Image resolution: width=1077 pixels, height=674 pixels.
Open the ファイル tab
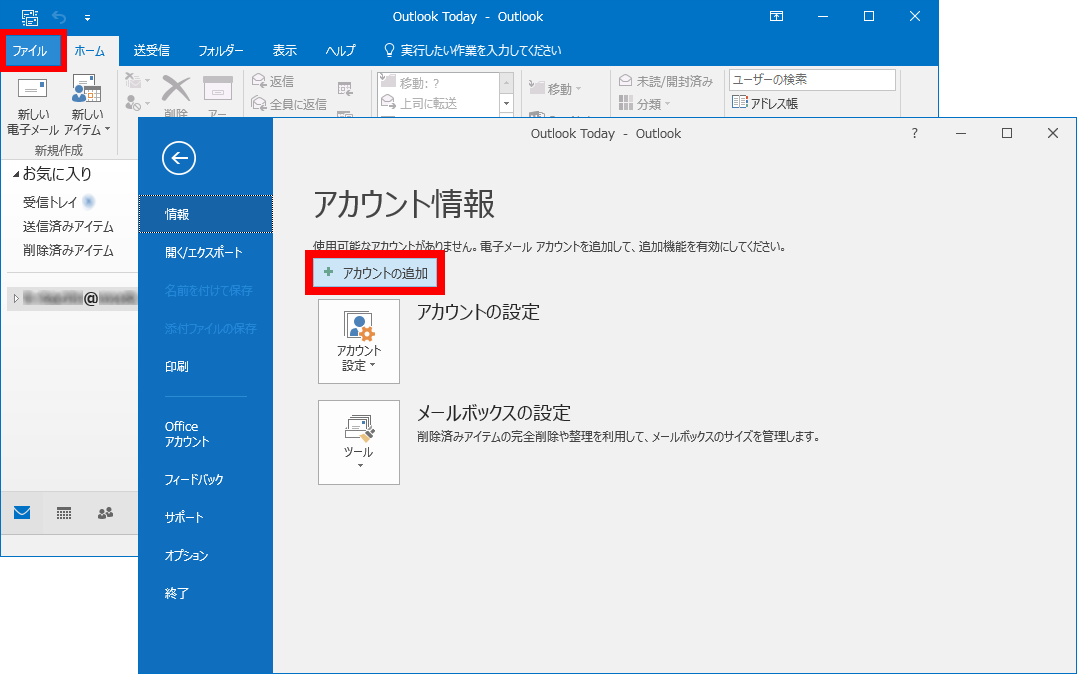click(30, 50)
